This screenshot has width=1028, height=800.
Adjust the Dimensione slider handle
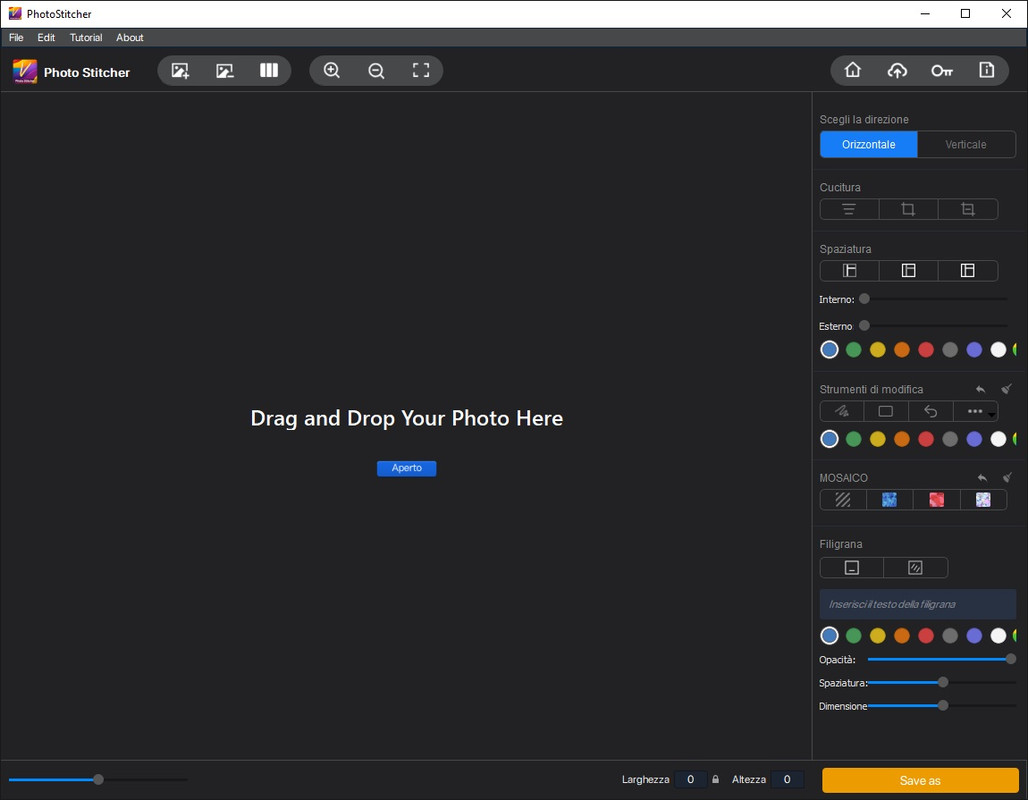coord(943,706)
